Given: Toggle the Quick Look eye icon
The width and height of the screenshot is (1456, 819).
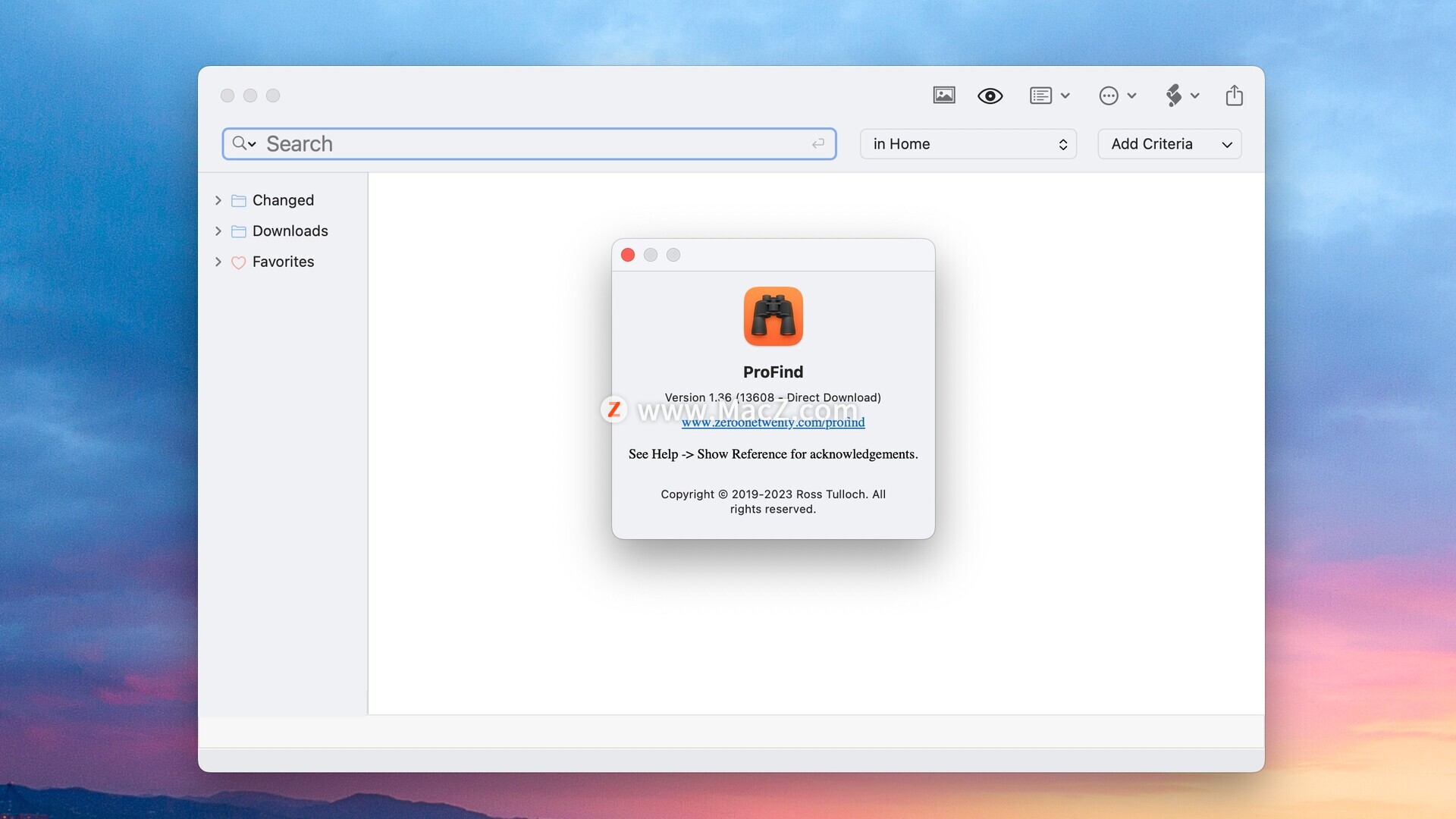Looking at the screenshot, I should 990,96.
